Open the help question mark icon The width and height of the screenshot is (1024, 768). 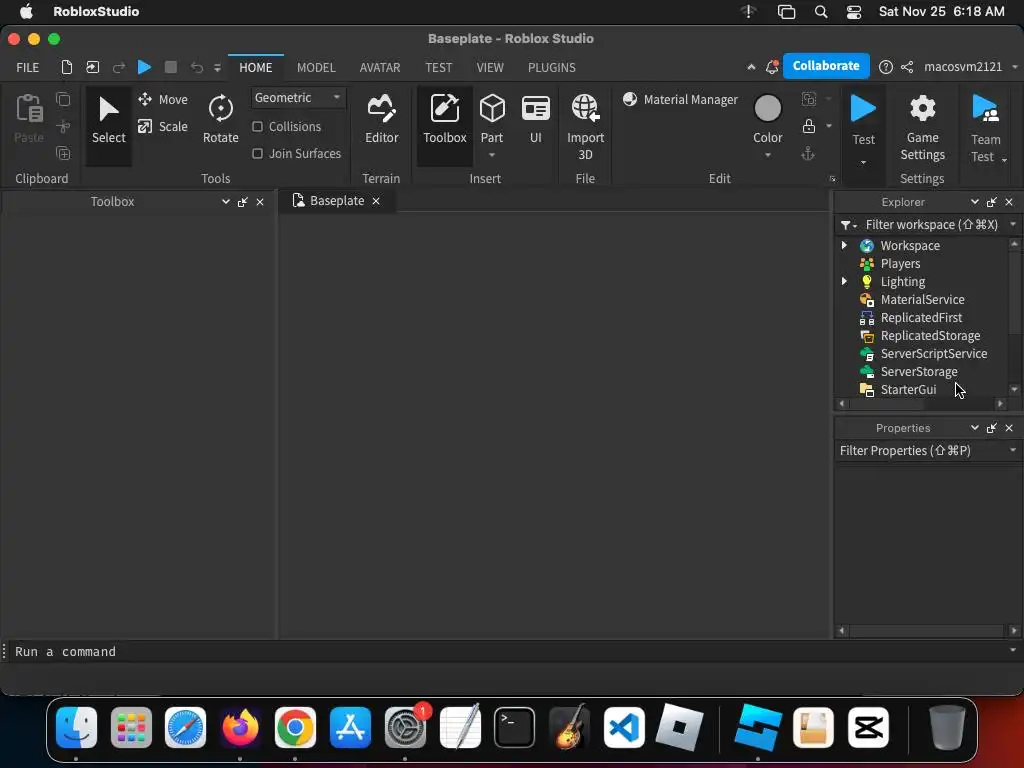(x=886, y=67)
